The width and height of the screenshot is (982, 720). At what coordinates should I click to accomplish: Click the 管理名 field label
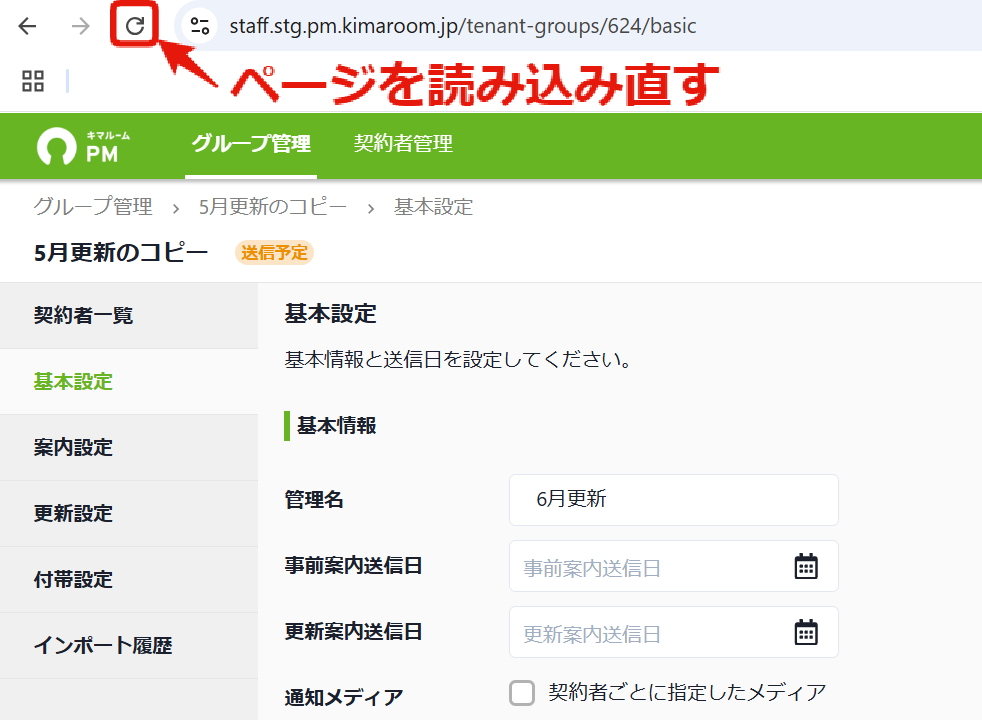pyautogui.click(x=314, y=500)
